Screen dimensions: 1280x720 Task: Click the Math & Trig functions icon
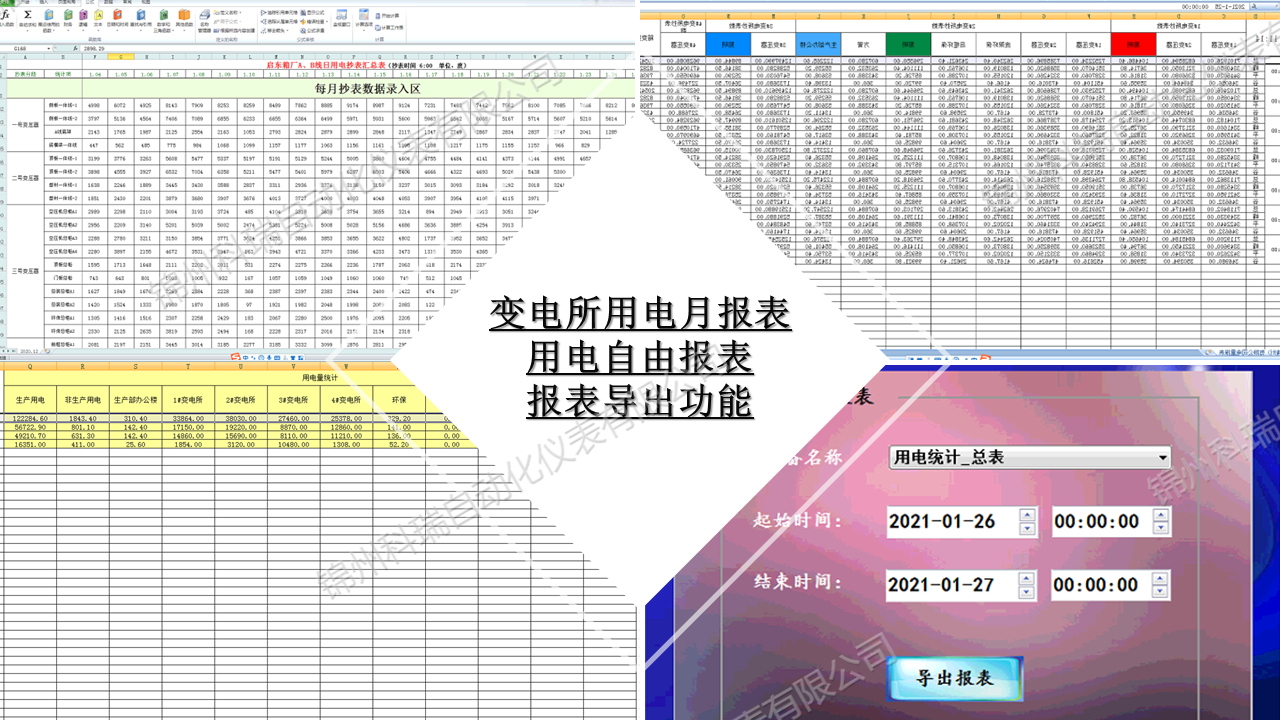[164, 15]
